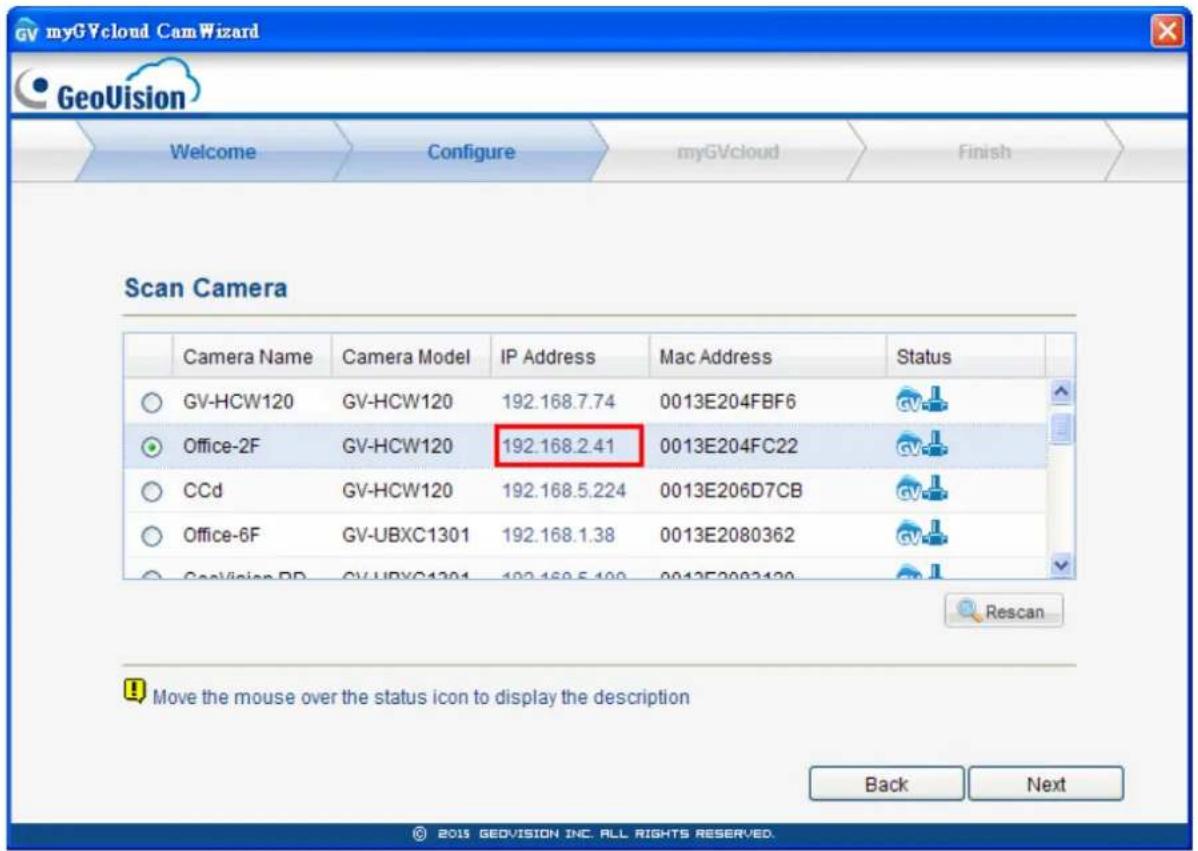Open IP address 192.168.1.38 link
Viewport: 1198px width, 851px height.
[x=558, y=535]
